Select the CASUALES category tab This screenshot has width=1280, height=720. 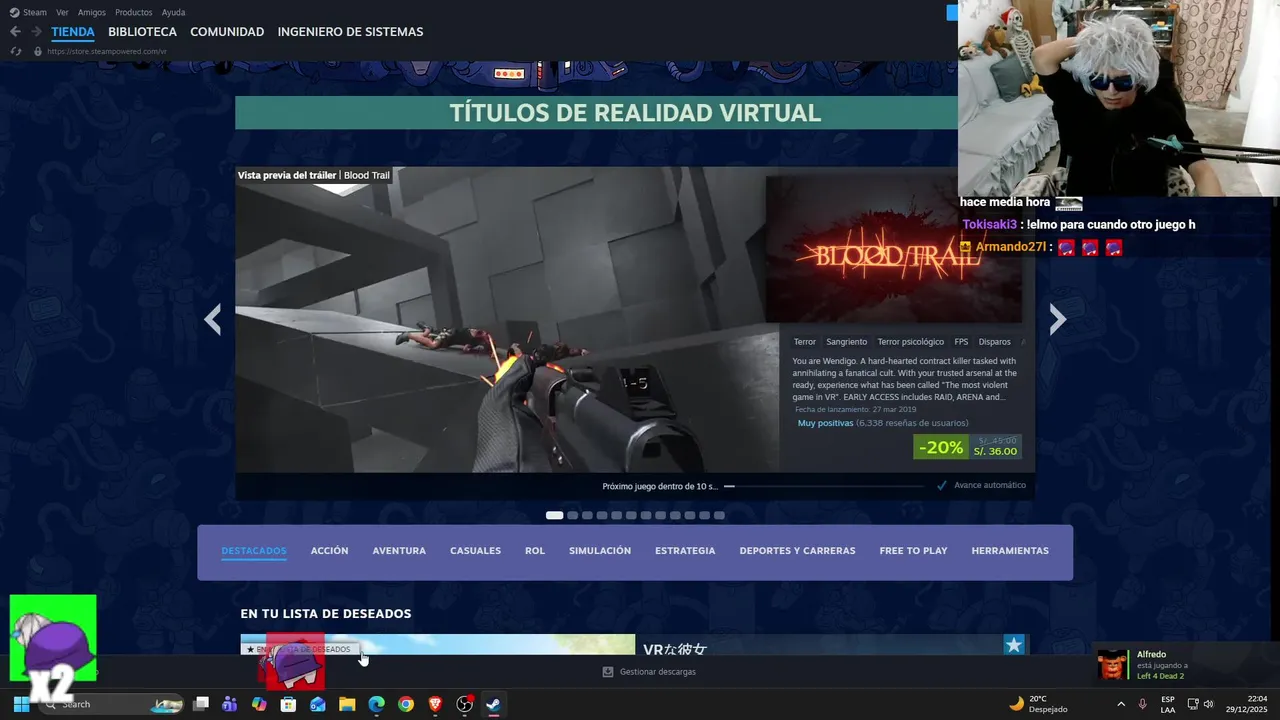pos(475,551)
